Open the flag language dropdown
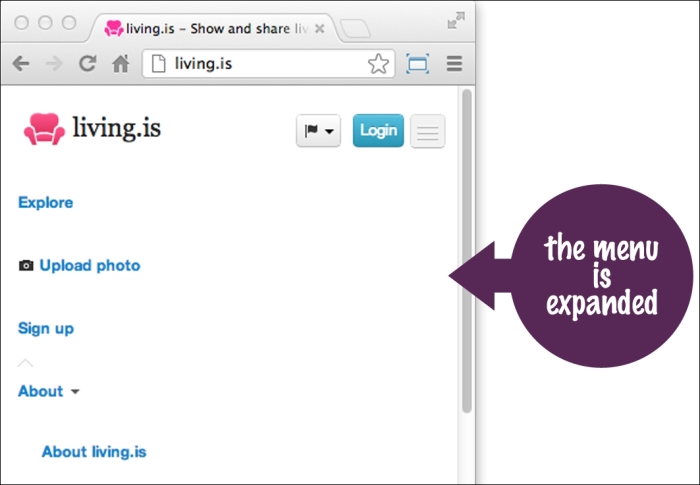 pos(318,131)
